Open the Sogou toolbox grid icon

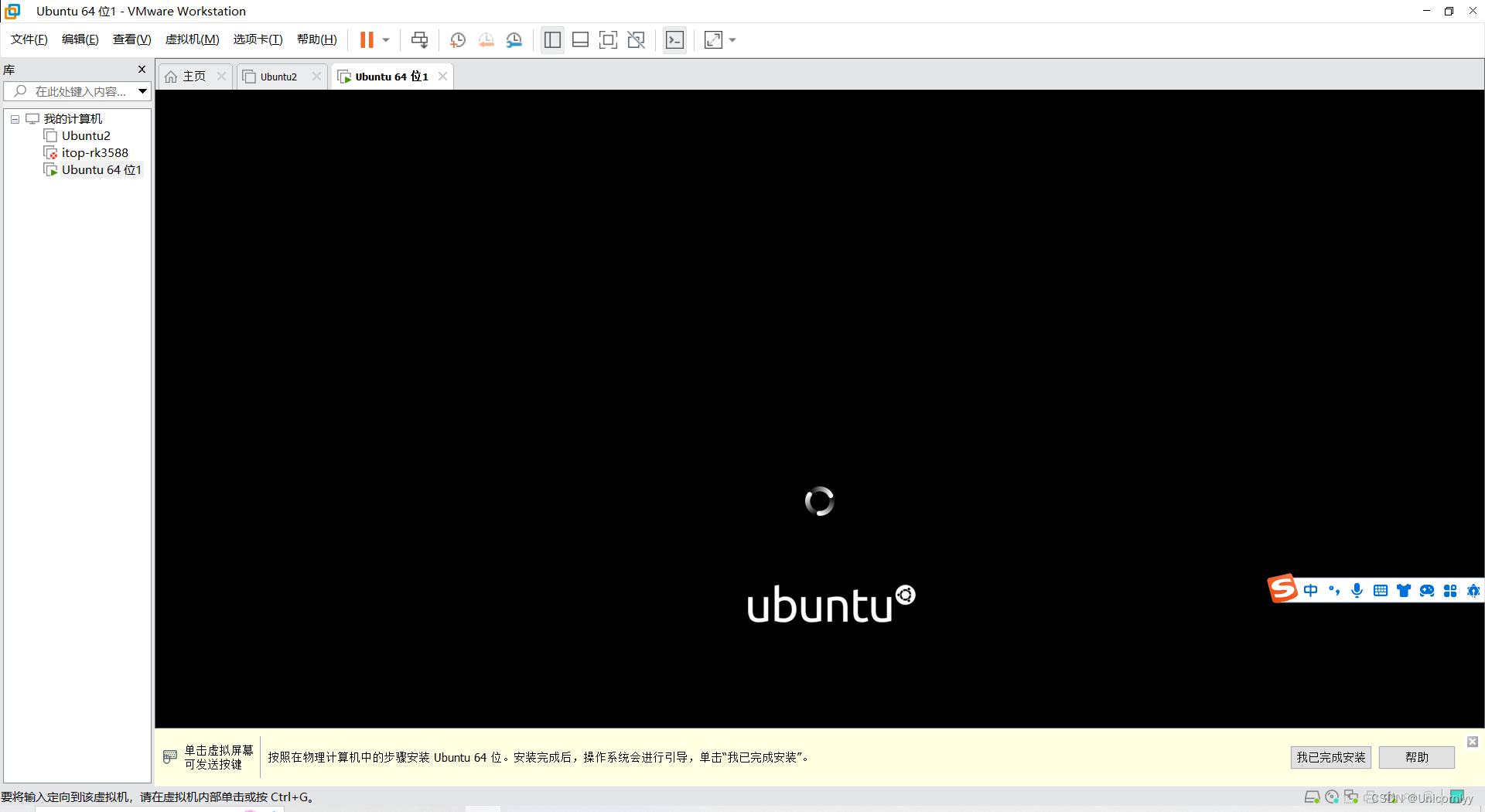(1450, 591)
